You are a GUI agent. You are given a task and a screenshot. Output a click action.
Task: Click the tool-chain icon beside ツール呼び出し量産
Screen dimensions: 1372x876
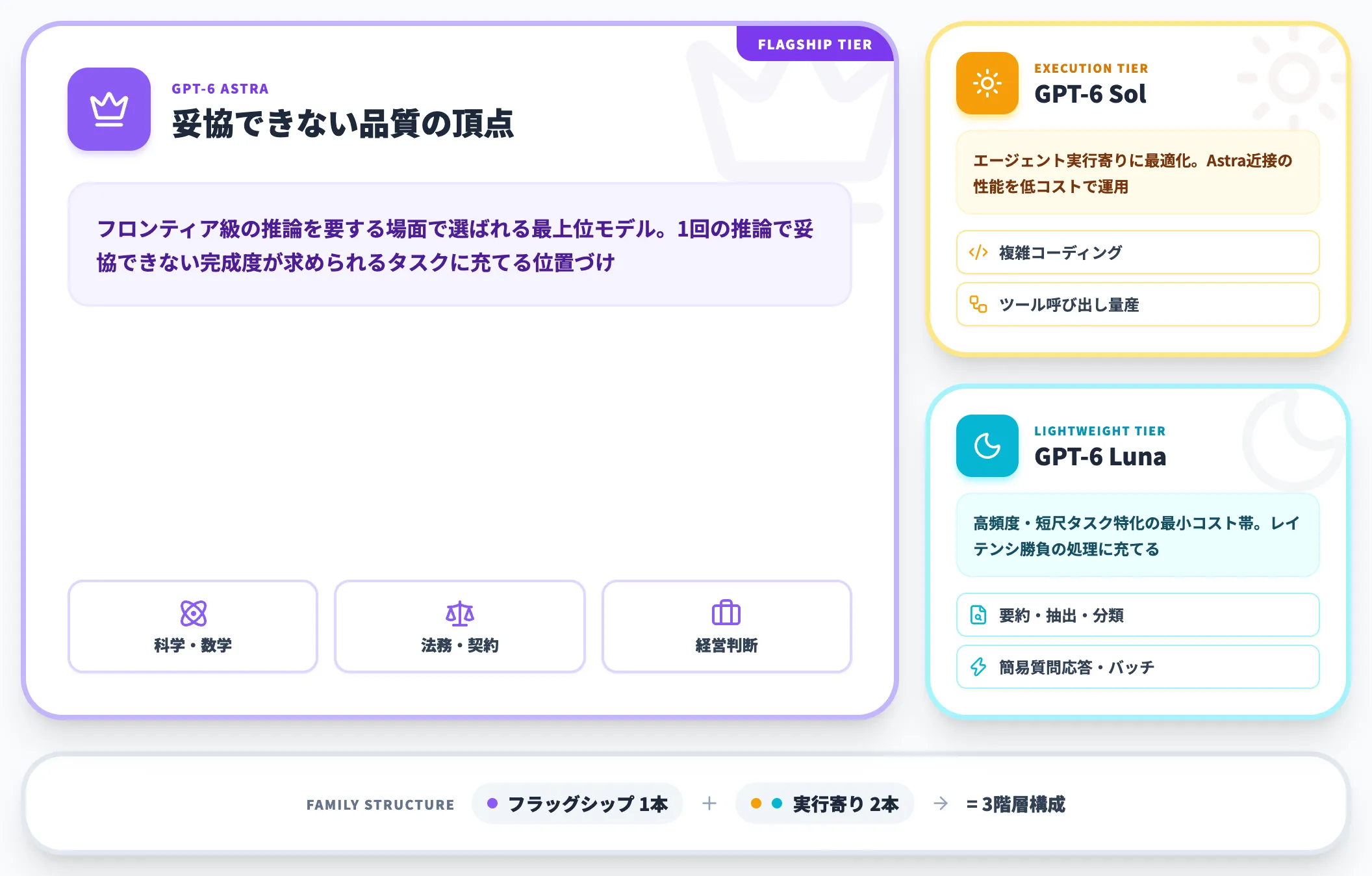(978, 304)
